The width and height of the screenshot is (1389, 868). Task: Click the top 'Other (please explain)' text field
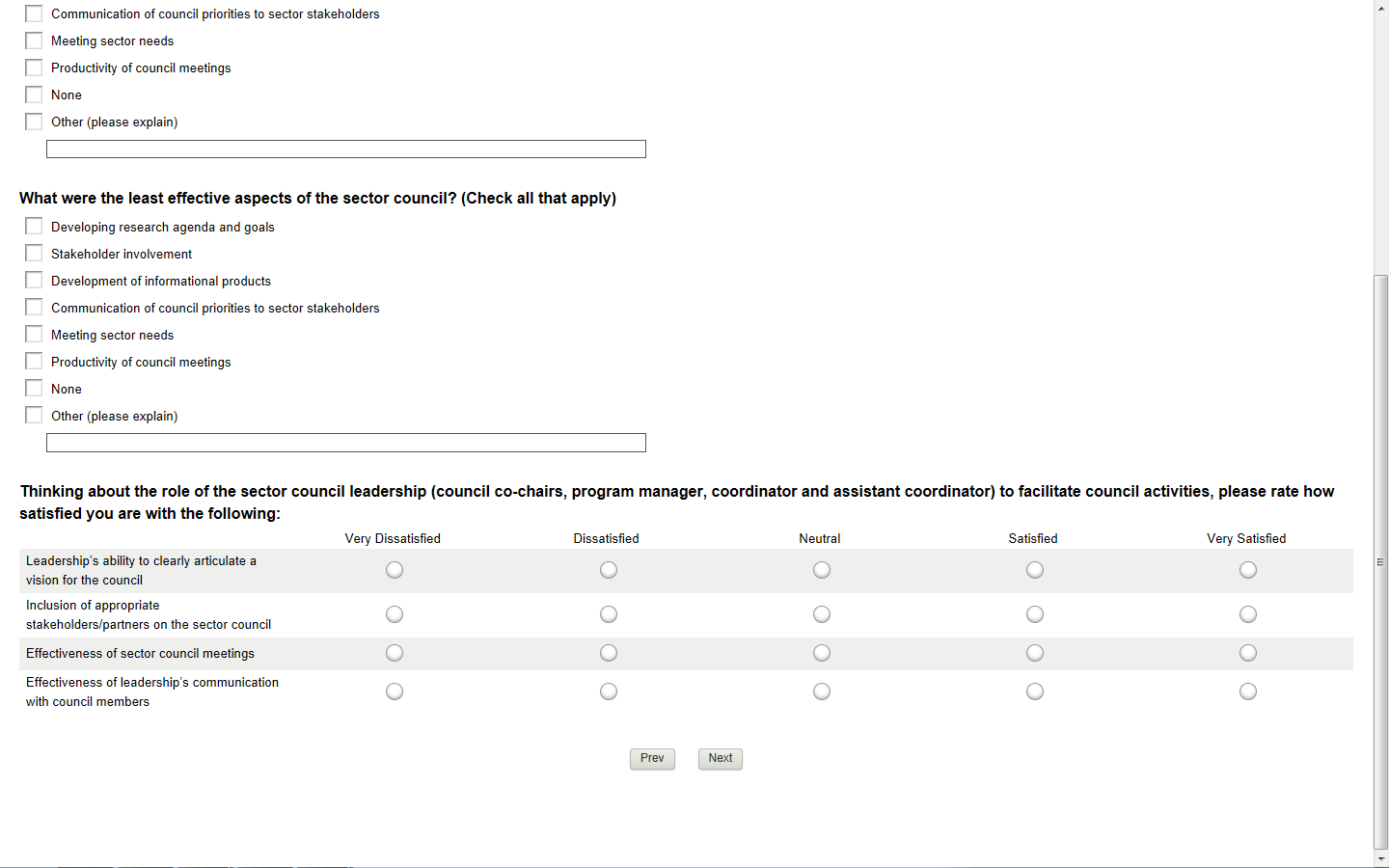345,149
